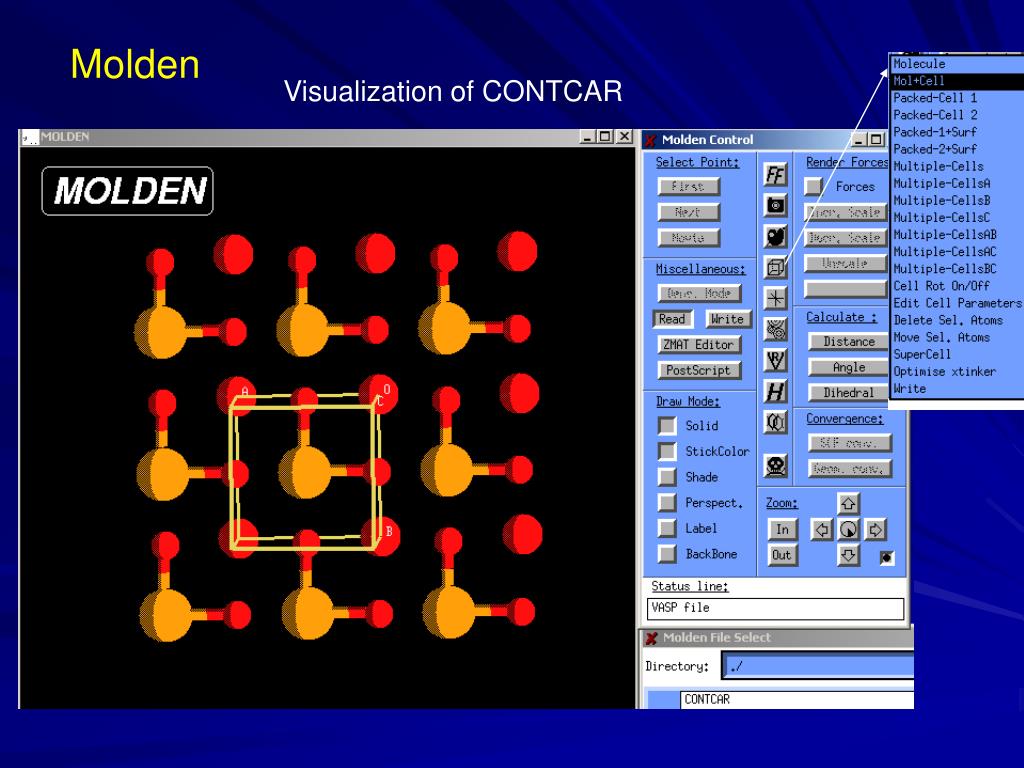Click the bold H hydrogen icon
The height and width of the screenshot is (768, 1024).
coord(775,392)
